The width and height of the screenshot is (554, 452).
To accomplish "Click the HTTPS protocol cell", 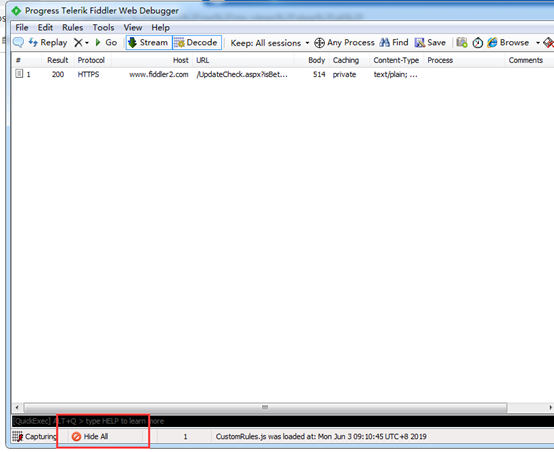I will (88, 75).
